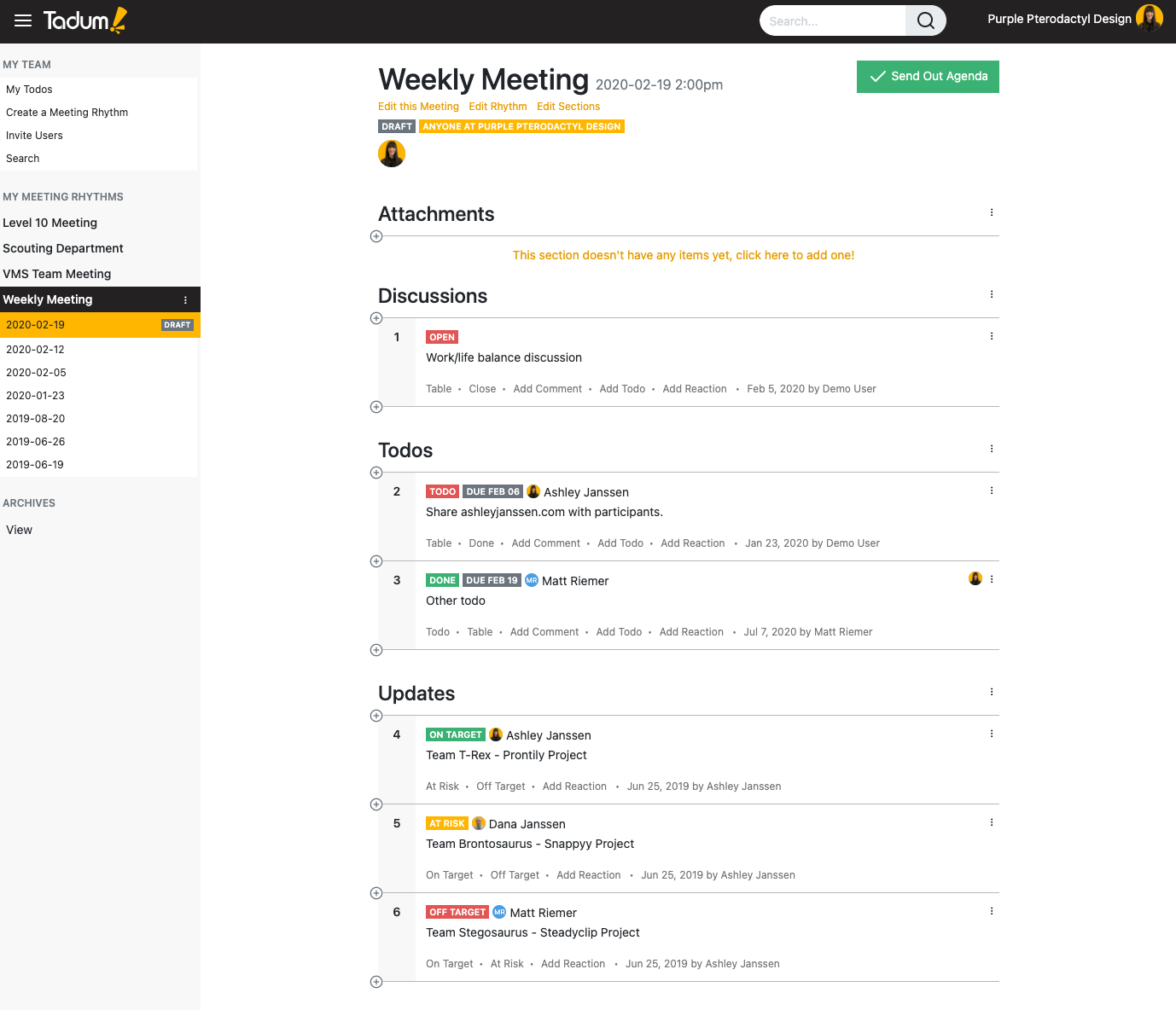Click Matt Riemer MR badge on update 6
The width and height of the screenshot is (1176, 1010).
(x=499, y=912)
